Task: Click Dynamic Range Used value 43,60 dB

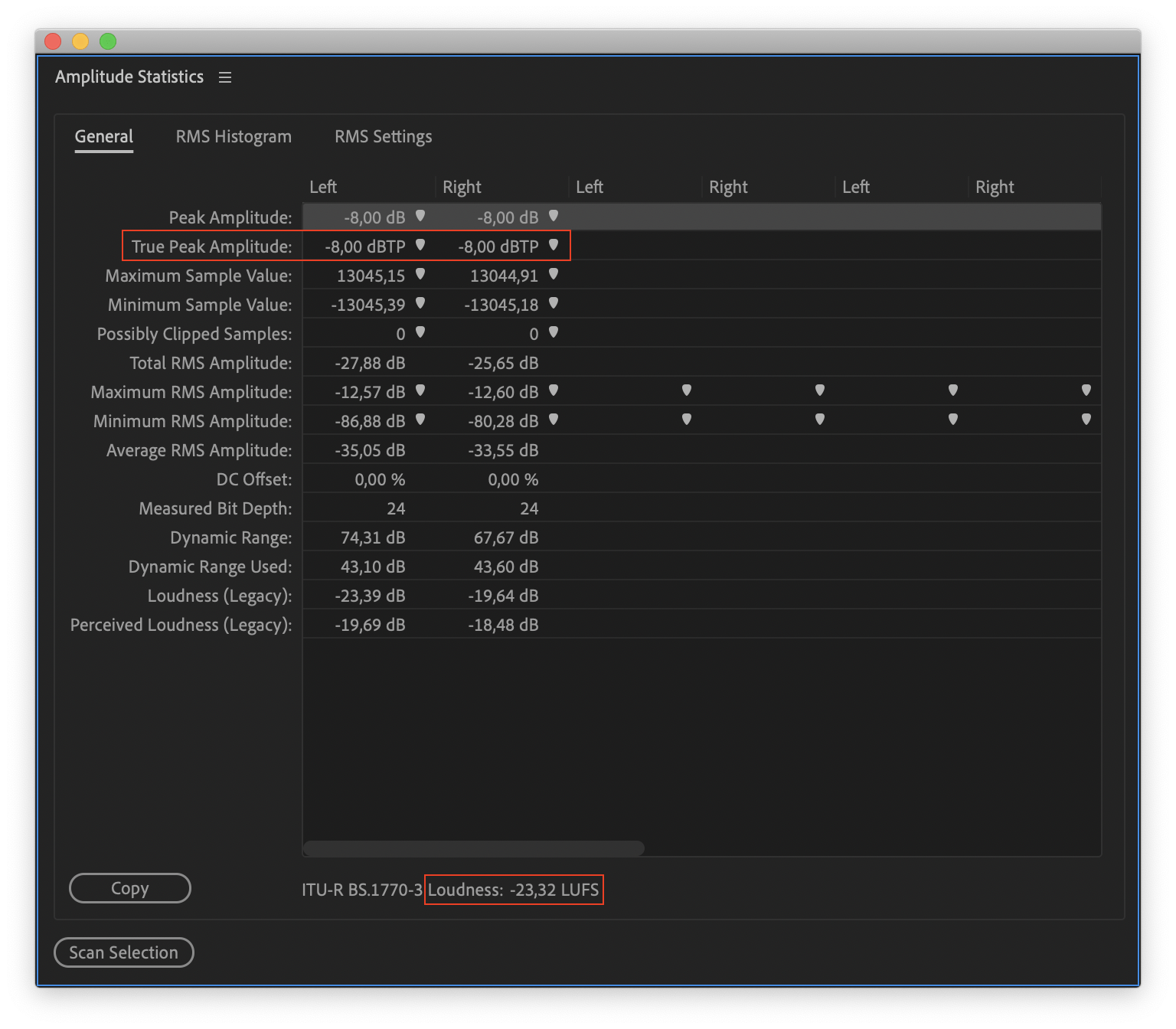Action: point(506,567)
